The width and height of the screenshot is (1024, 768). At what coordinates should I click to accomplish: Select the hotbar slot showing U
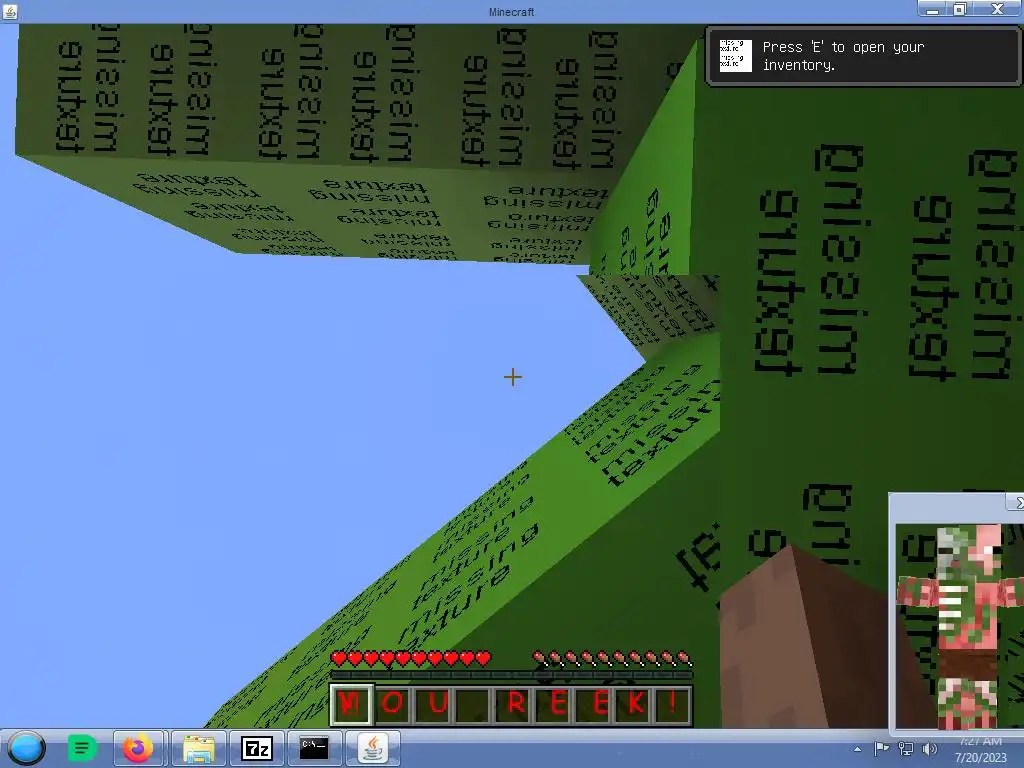[x=434, y=704]
